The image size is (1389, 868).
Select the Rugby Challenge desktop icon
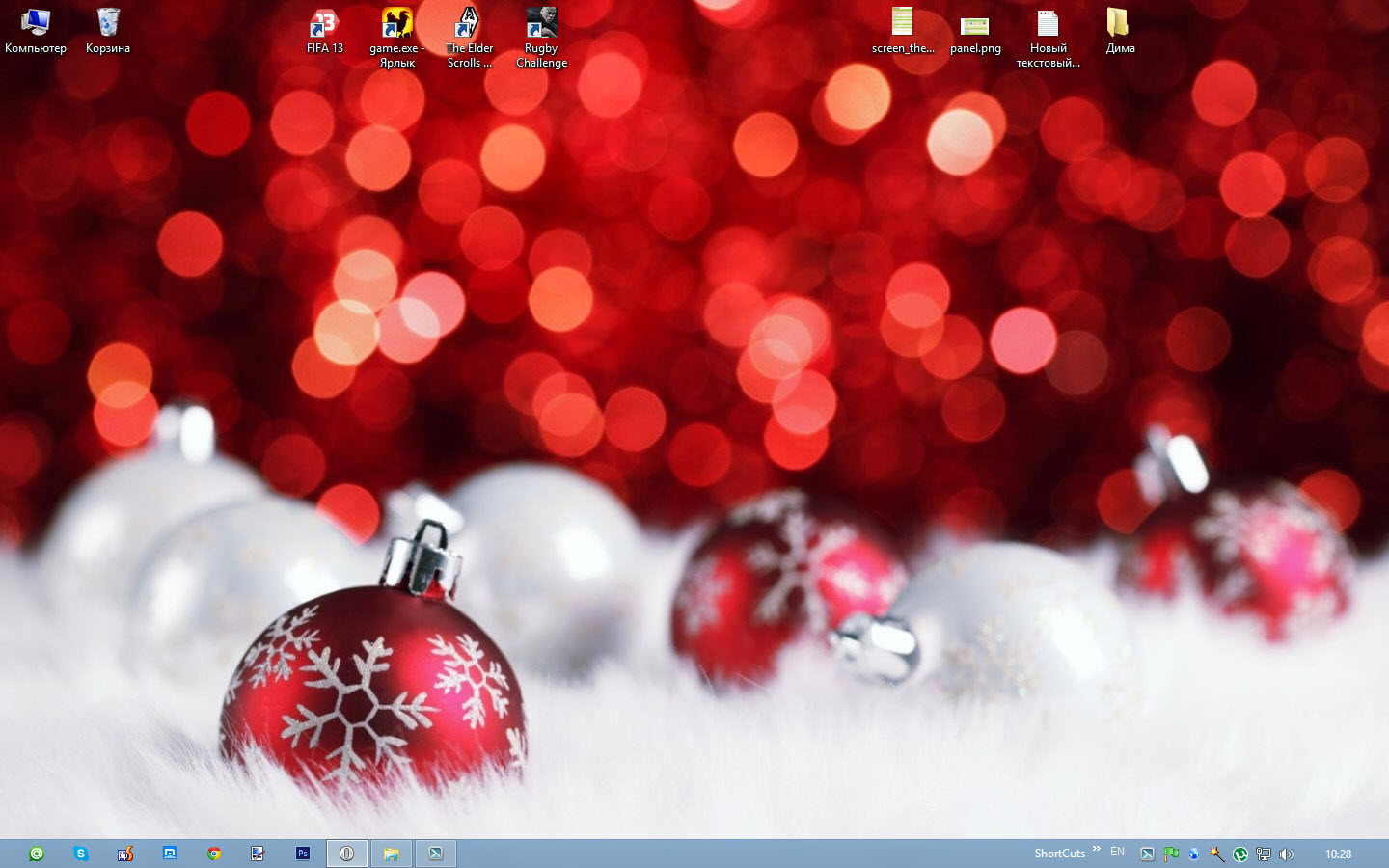(x=541, y=24)
